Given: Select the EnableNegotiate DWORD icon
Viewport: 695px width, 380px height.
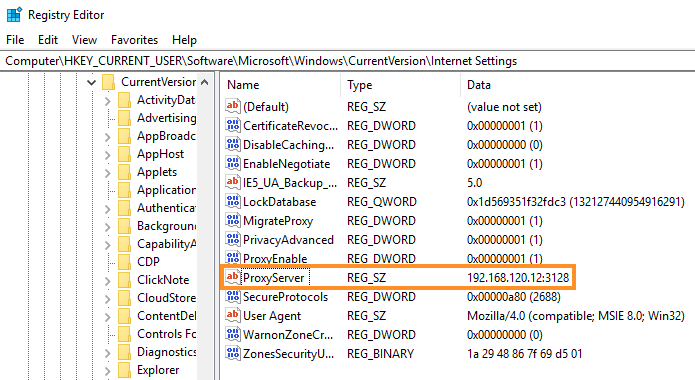Looking at the screenshot, I should click(x=233, y=164).
